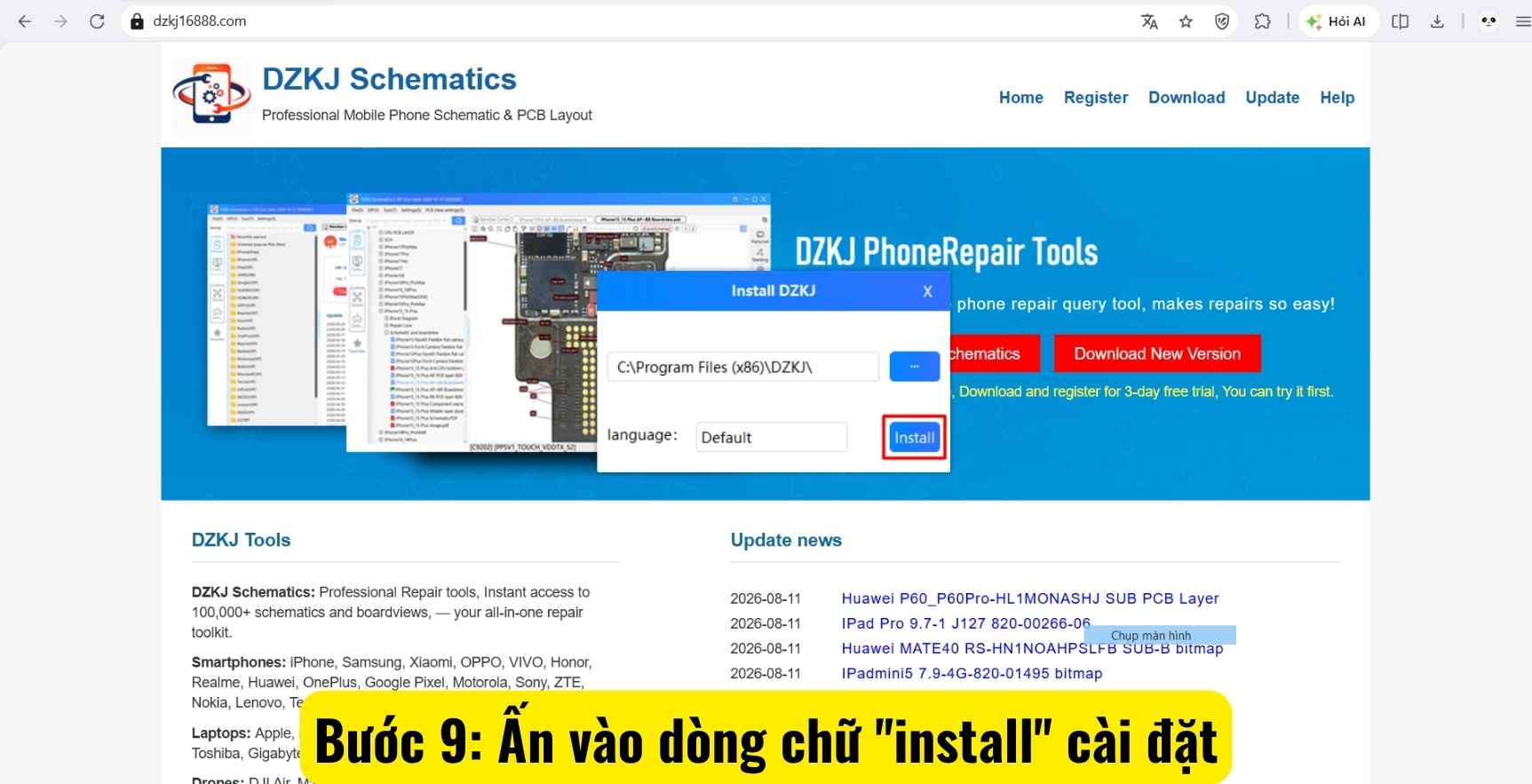This screenshot has height=784, width=1532.
Task: Open the Help menu item
Action: (1337, 98)
